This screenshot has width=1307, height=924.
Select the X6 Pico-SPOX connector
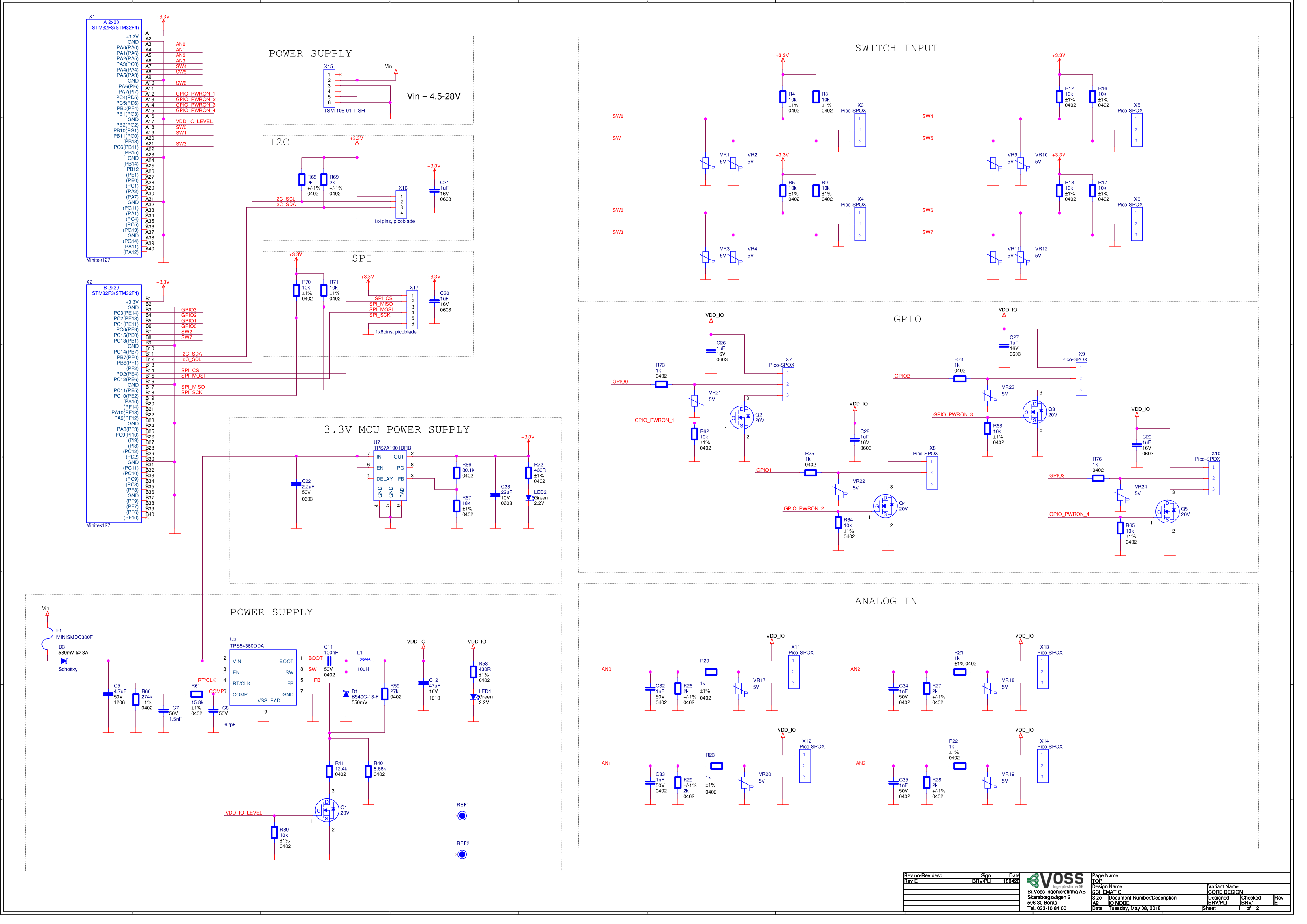pyautogui.click(x=1148, y=226)
